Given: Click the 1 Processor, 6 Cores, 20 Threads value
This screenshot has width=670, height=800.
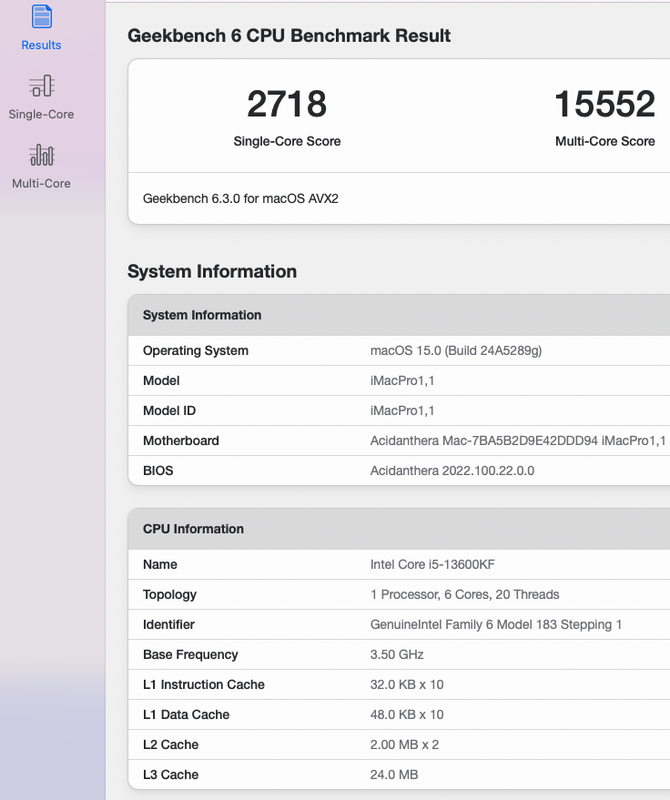Looking at the screenshot, I should [x=464, y=595].
